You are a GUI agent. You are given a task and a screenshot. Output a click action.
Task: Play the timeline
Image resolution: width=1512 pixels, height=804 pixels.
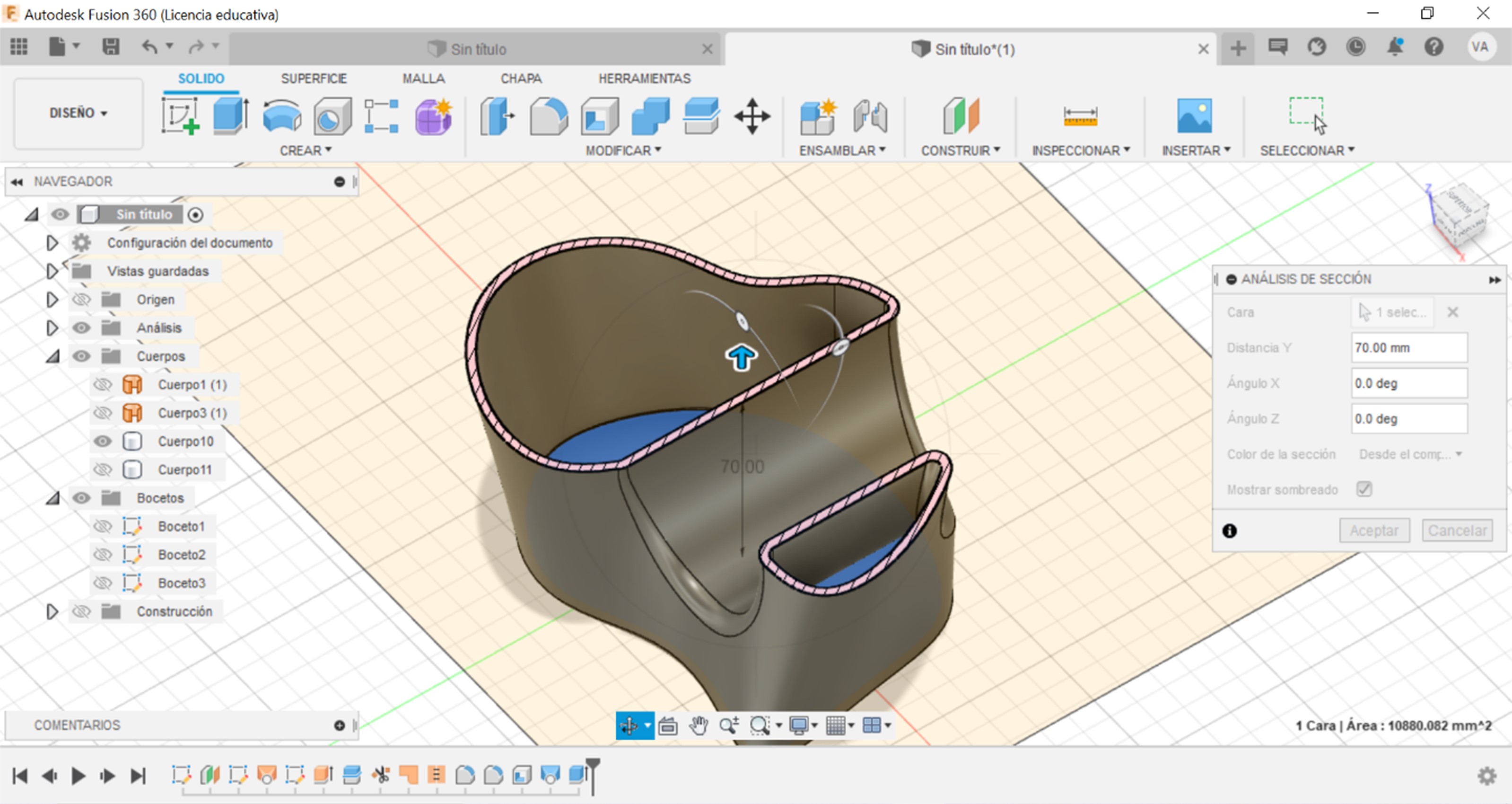78,776
